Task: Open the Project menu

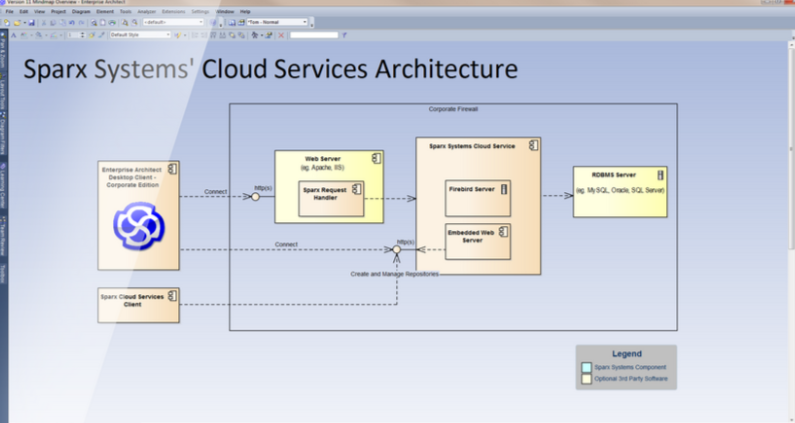Action: coord(58,11)
